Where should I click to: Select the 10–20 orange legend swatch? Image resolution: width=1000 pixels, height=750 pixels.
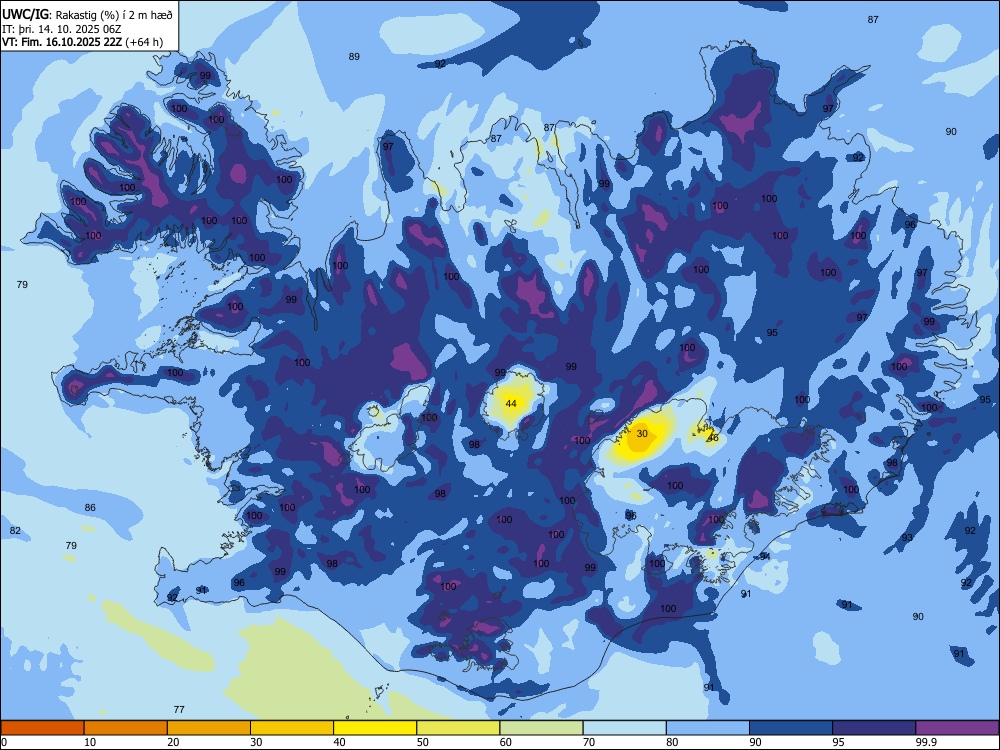(x=126, y=728)
